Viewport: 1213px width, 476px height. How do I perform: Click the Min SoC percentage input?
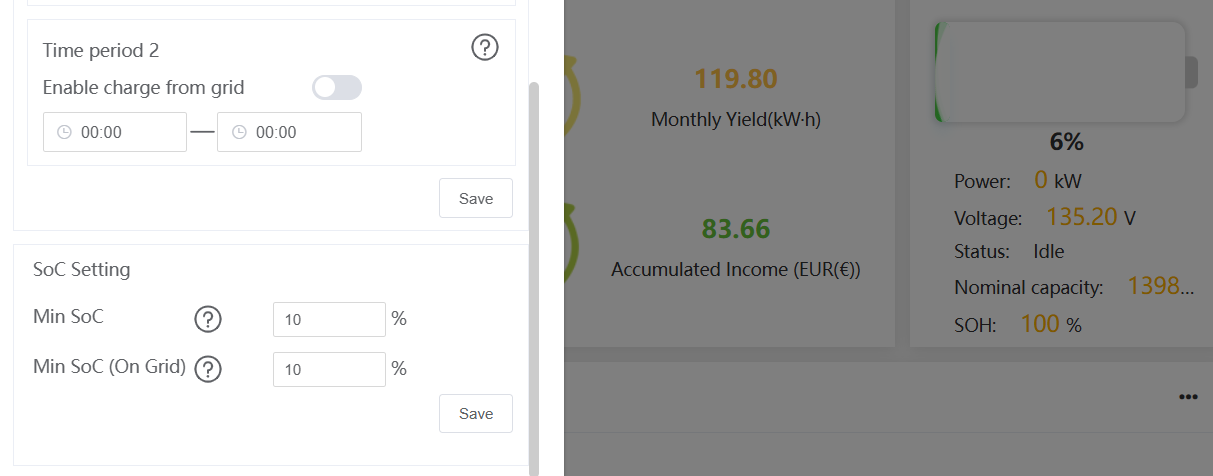tap(329, 320)
